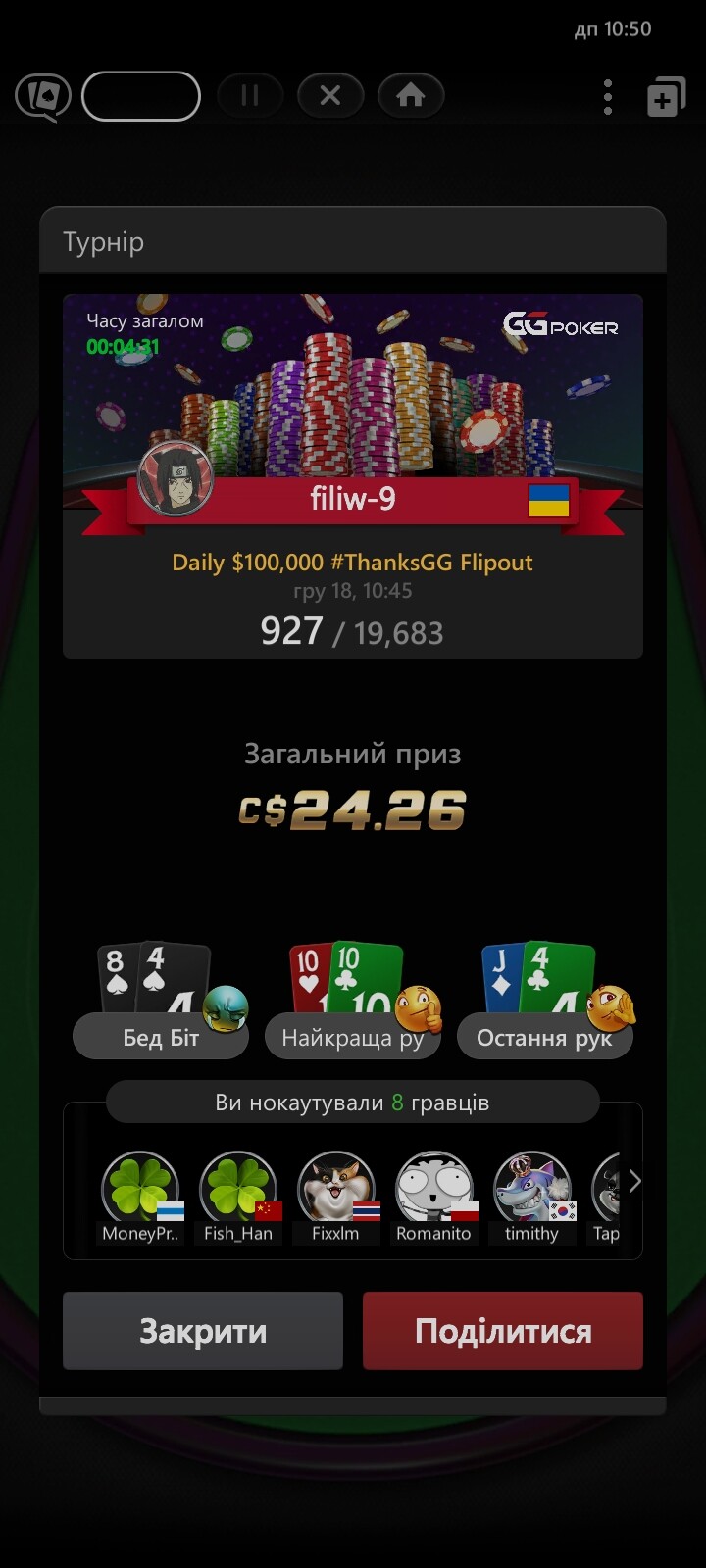View the Бед Біт hand
This screenshot has width=706, height=1568.
pyautogui.click(x=161, y=1000)
